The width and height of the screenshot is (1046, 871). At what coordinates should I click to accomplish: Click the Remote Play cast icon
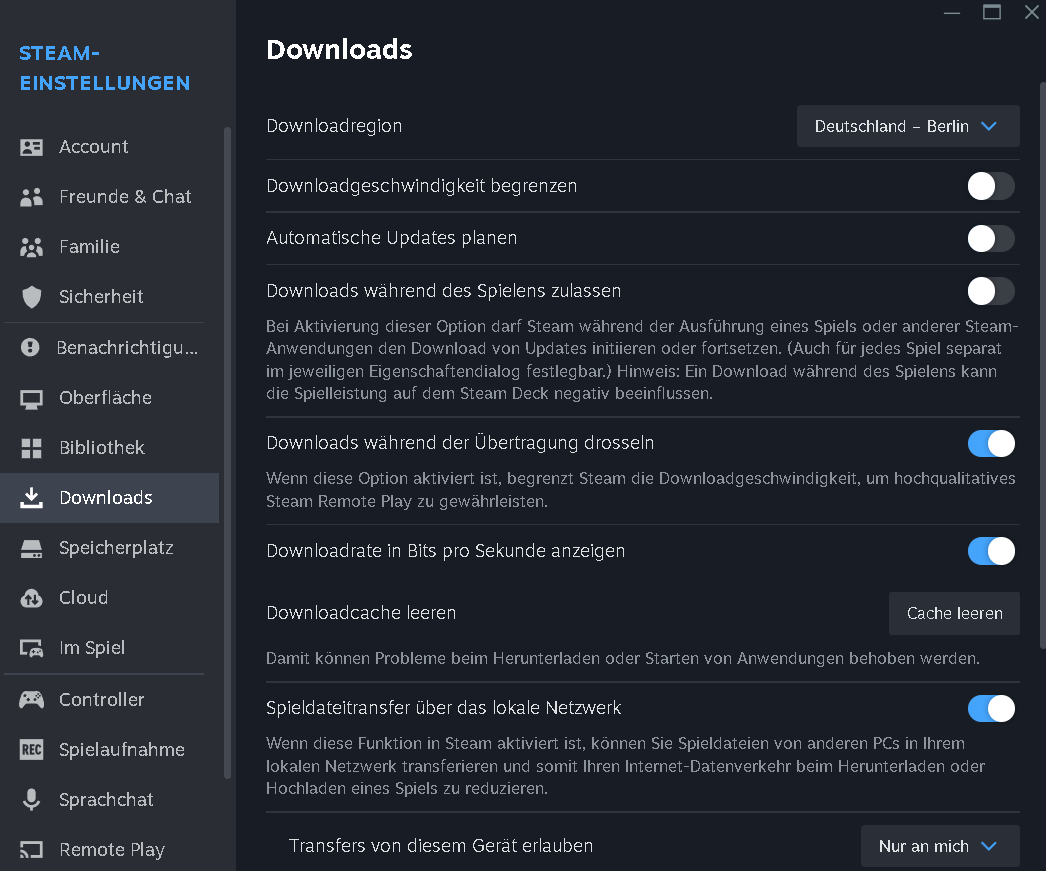[x=31, y=850]
